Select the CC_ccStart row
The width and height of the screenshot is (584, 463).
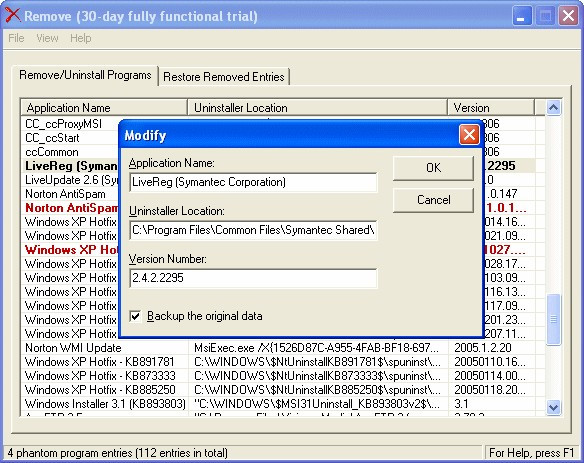[x=52, y=138]
